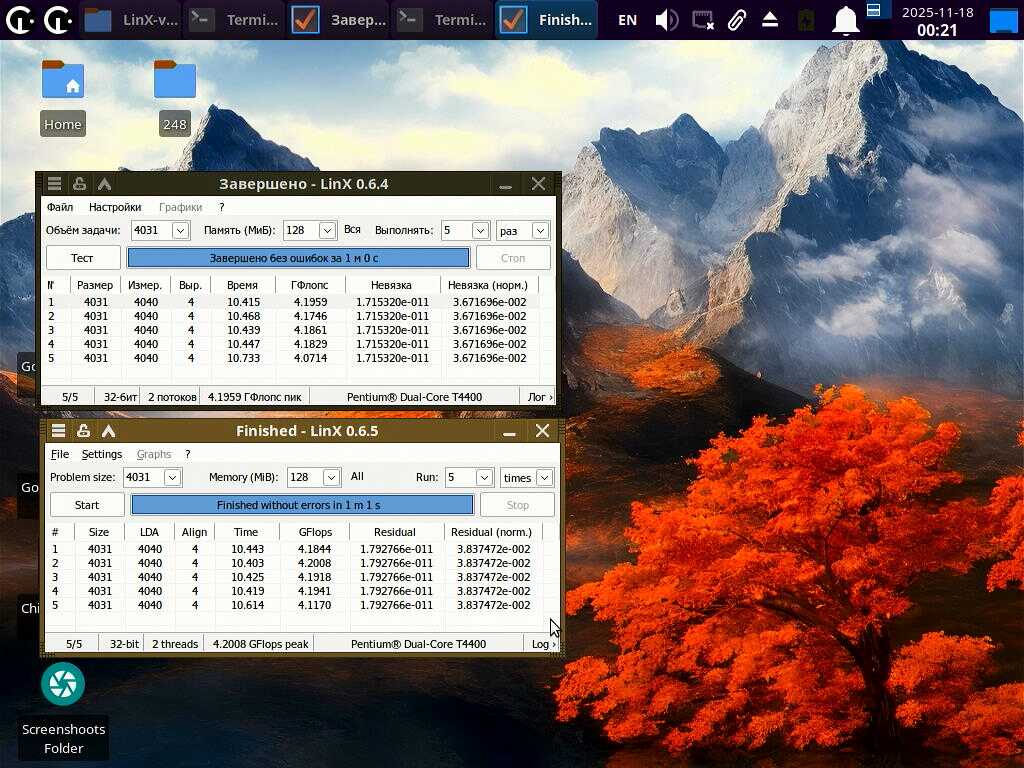Screen dimensions: 1024x768
Task: Click 4.1959 ГФлопс пик status entry
Action: click(x=255, y=396)
